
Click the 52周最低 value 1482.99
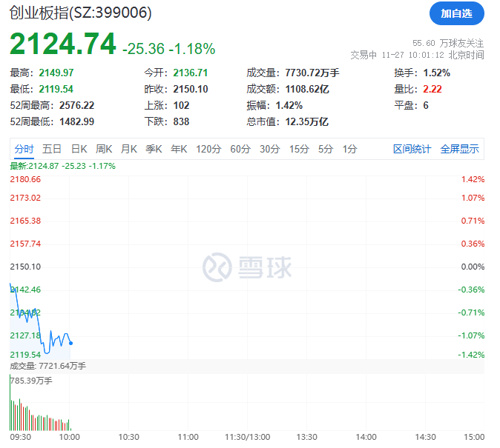coord(77,122)
